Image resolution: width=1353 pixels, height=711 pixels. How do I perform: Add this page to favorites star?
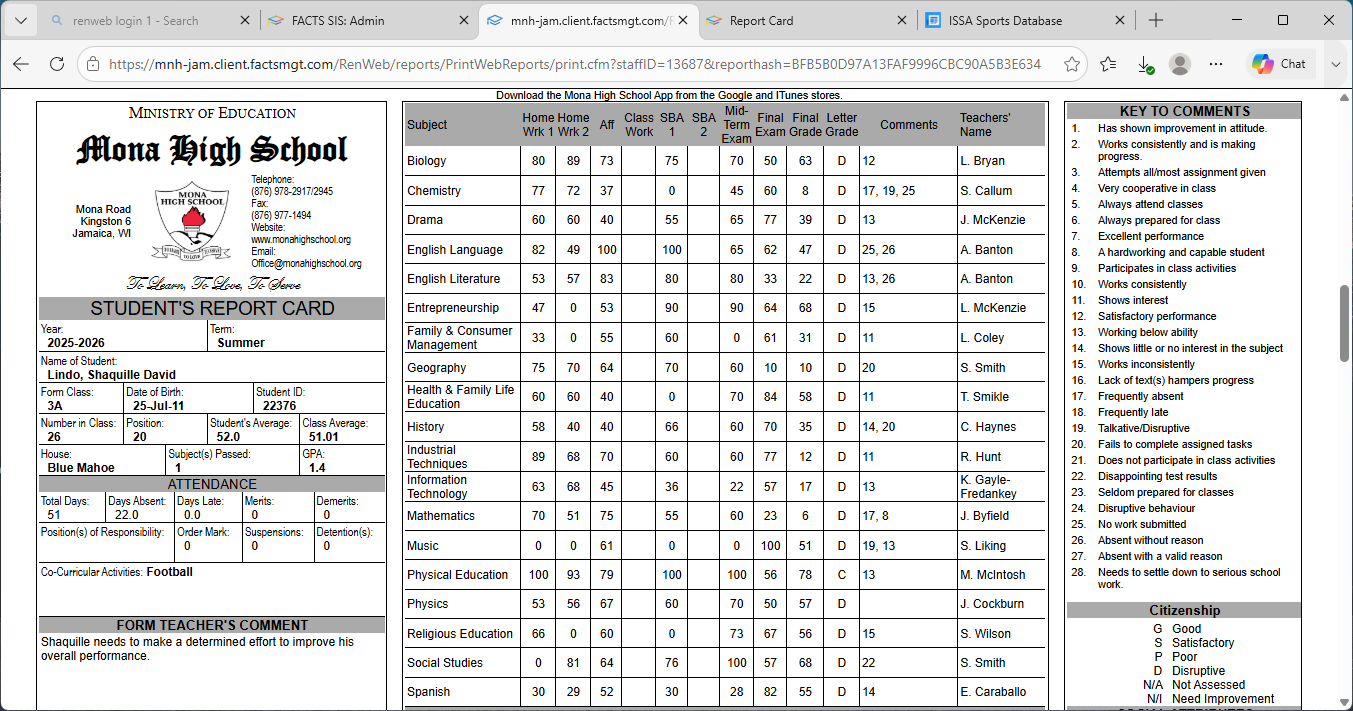[x=1072, y=64]
